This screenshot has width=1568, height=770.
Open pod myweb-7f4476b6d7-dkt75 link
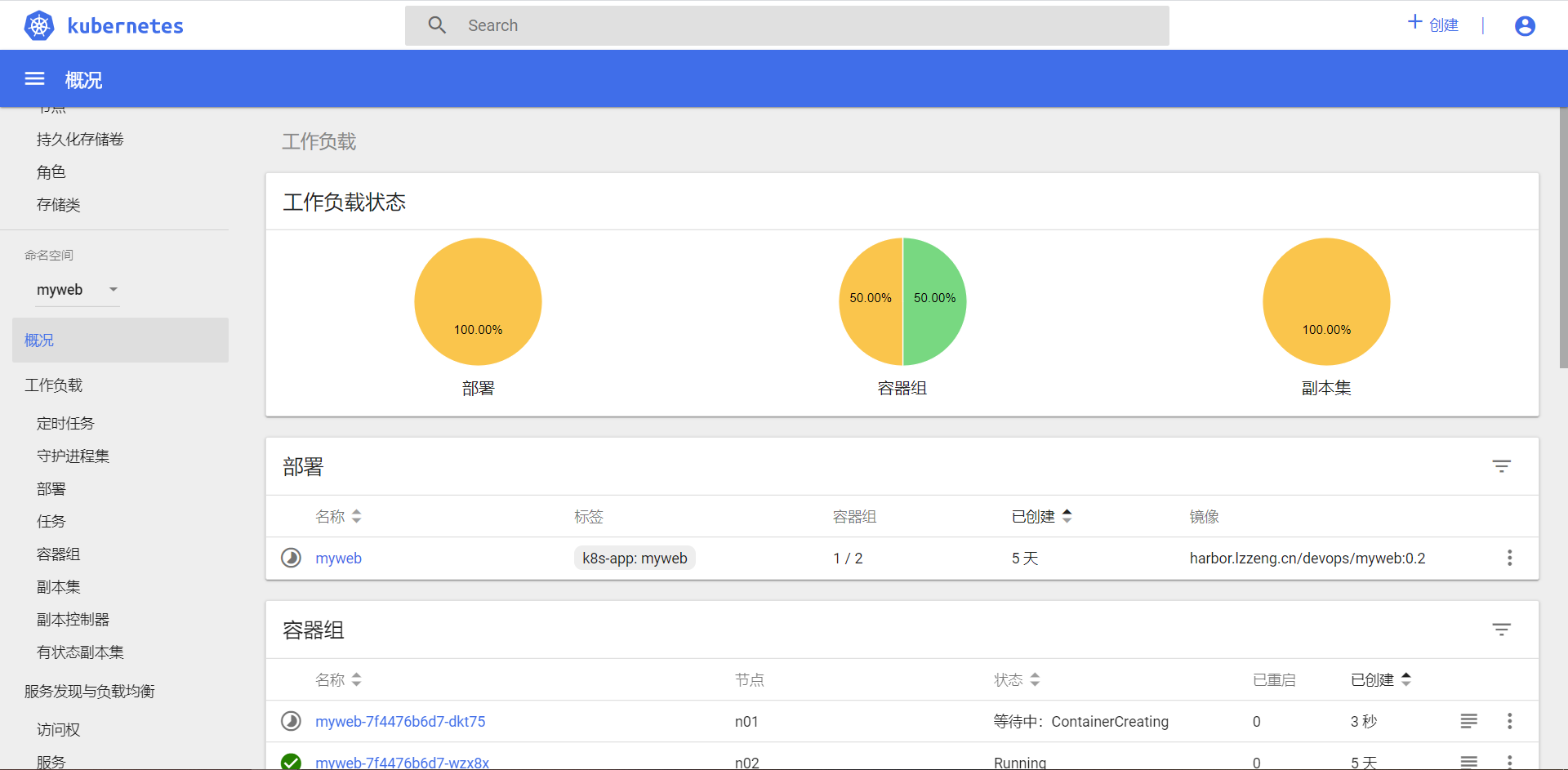point(400,722)
